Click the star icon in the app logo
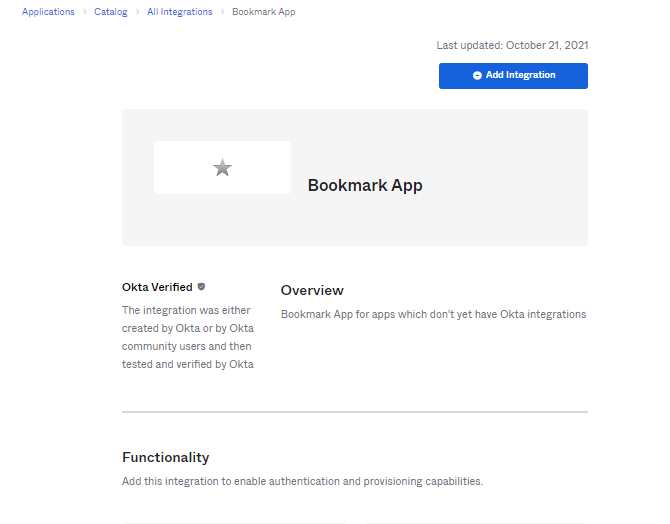 coord(222,168)
